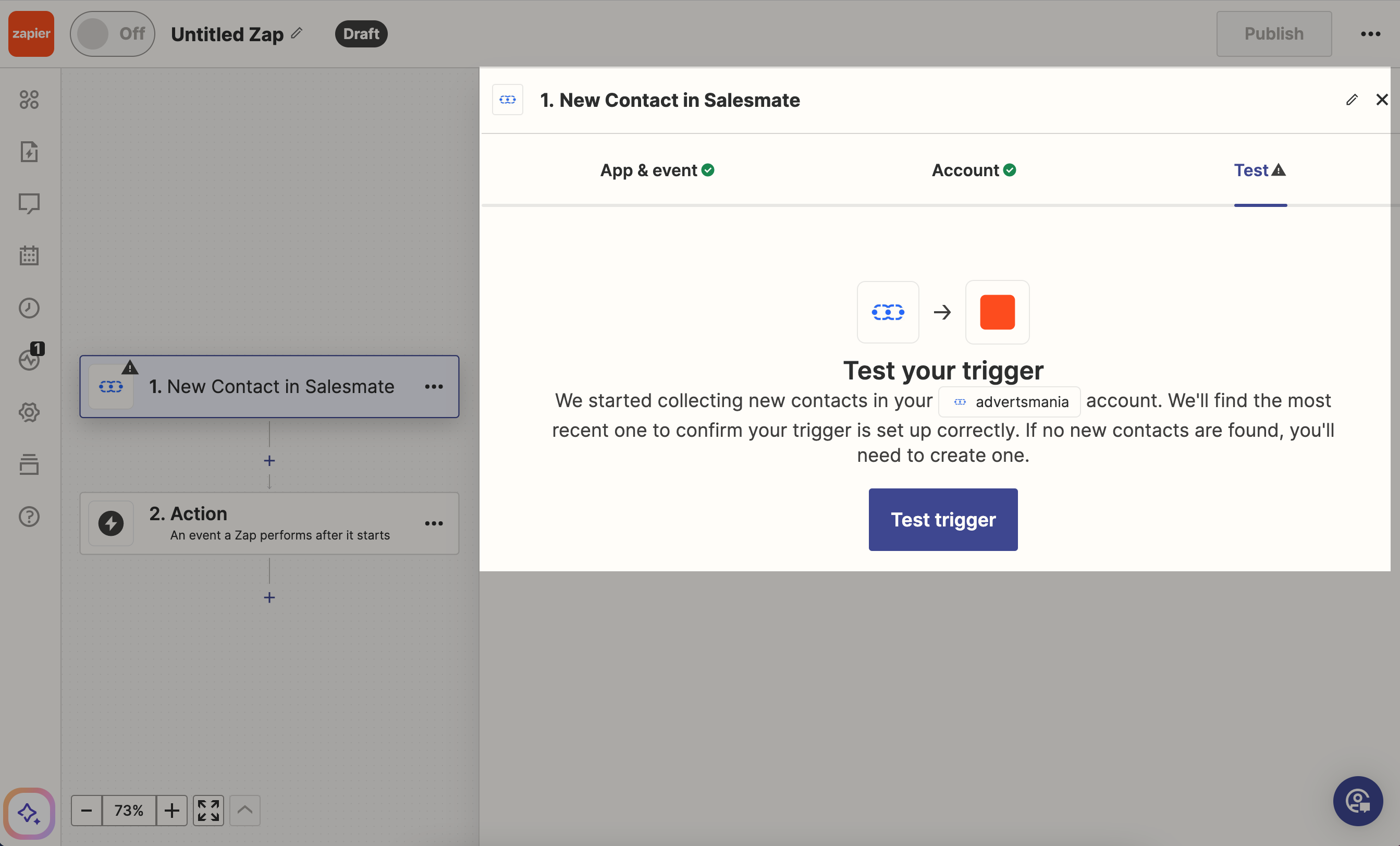1400x846 pixels.
Task: Zoom out the canvas with minus button
Action: coord(87,810)
